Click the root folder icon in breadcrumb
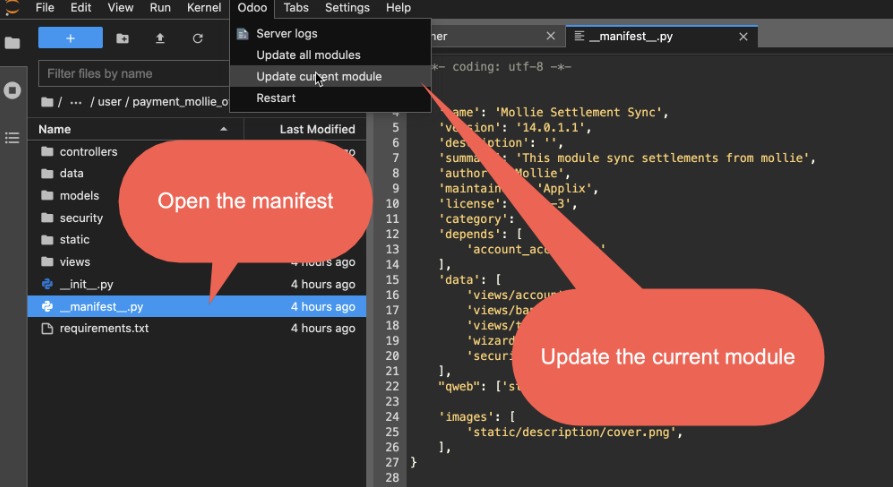893x487 pixels. [x=47, y=102]
